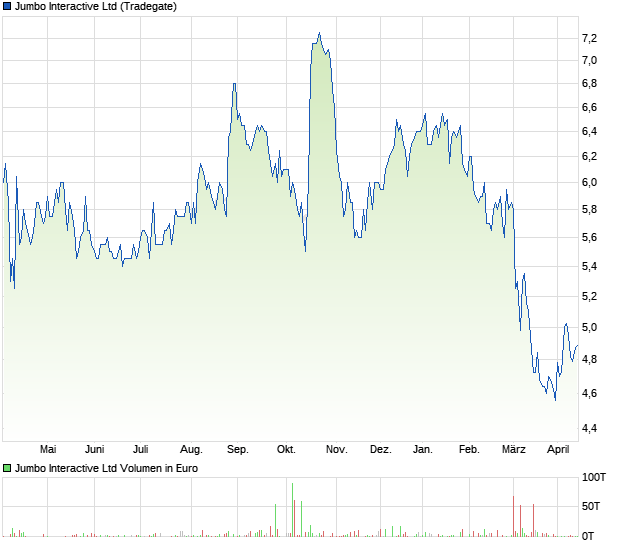Click the 6,2 price axis value
This screenshot has width=620, height=546.
589,157
